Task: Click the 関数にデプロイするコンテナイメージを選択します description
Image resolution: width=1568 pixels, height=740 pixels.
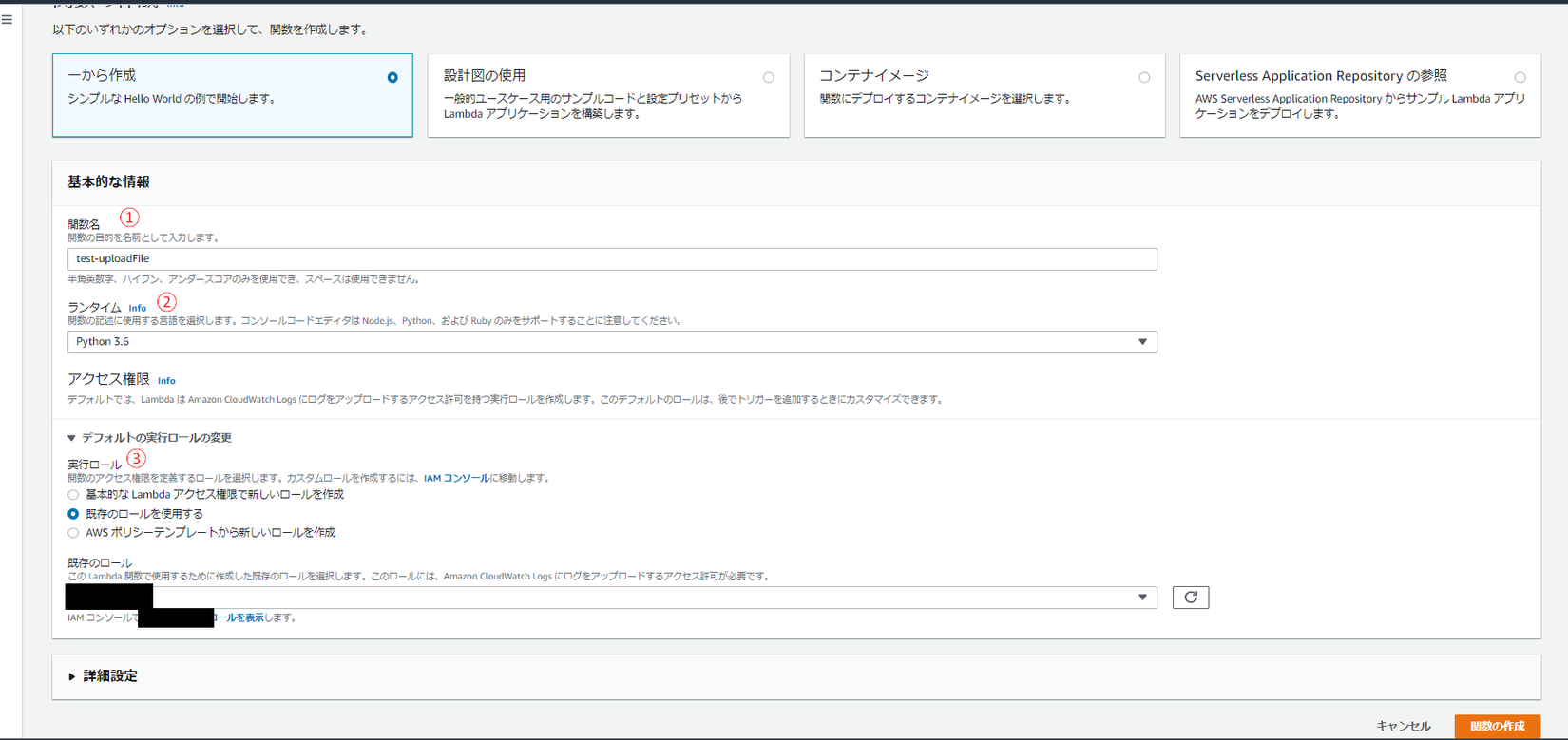Action: pos(946,99)
